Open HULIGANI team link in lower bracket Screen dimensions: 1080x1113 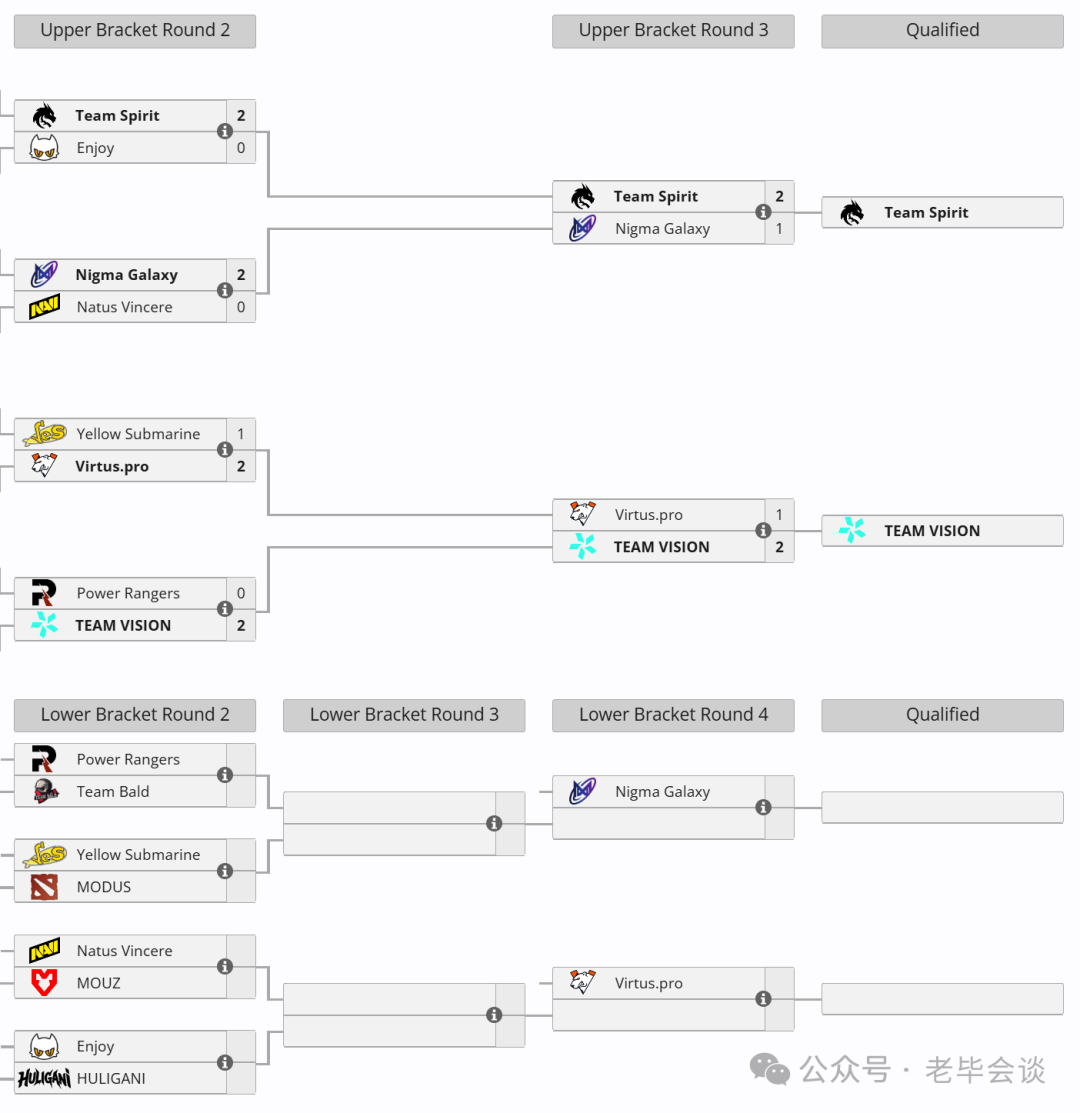111,1078
